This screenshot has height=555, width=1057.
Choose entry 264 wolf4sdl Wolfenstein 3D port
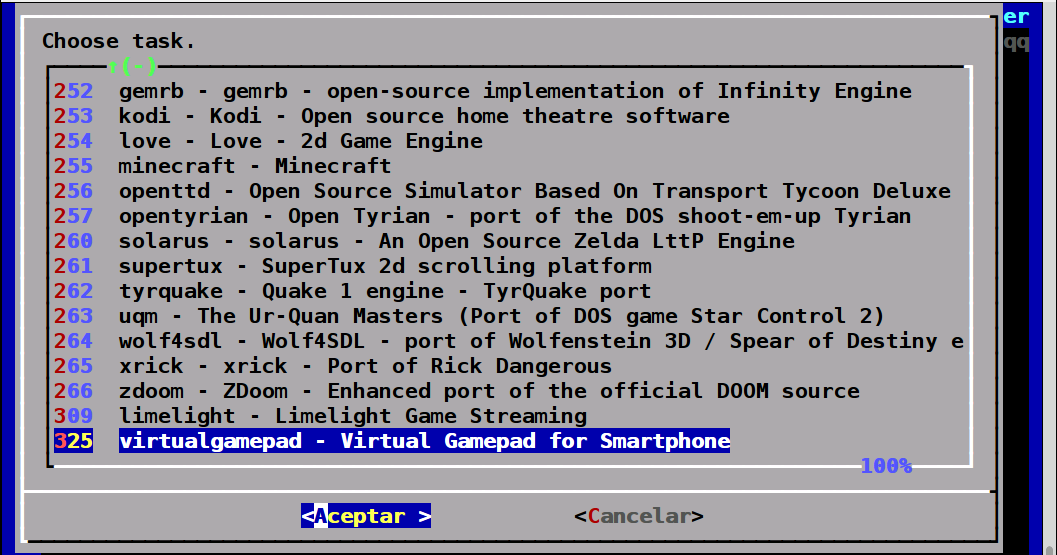[x=509, y=341]
